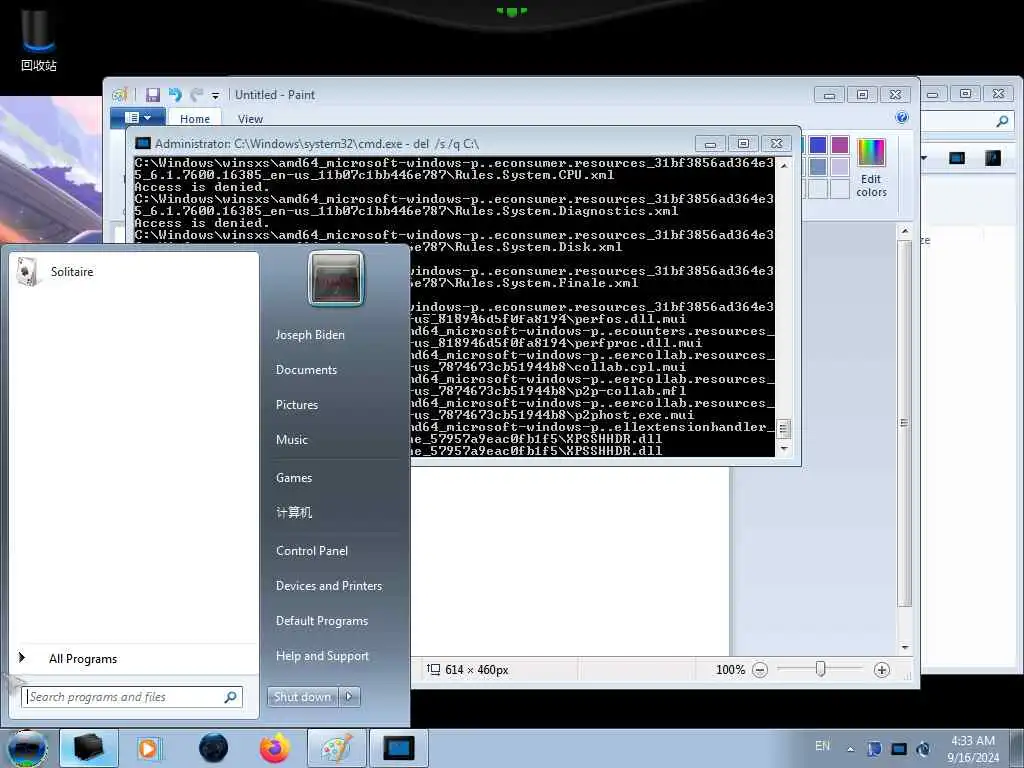Pick the steel blue color swatch
Screen dimensions: 1024x768
[818, 167]
